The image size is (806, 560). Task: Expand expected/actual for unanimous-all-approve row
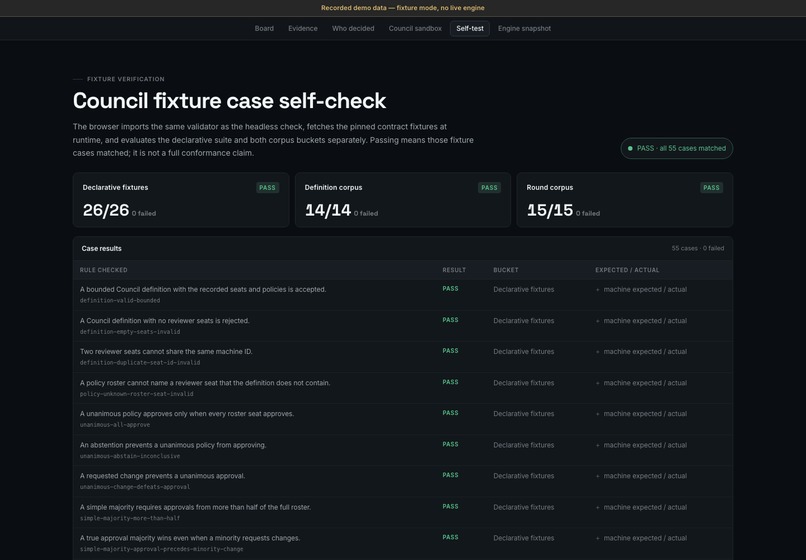pos(641,414)
